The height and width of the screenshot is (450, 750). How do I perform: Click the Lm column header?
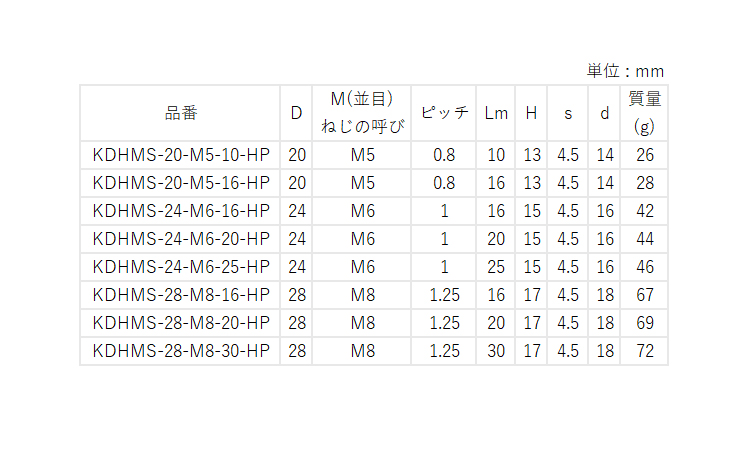[x=496, y=113]
